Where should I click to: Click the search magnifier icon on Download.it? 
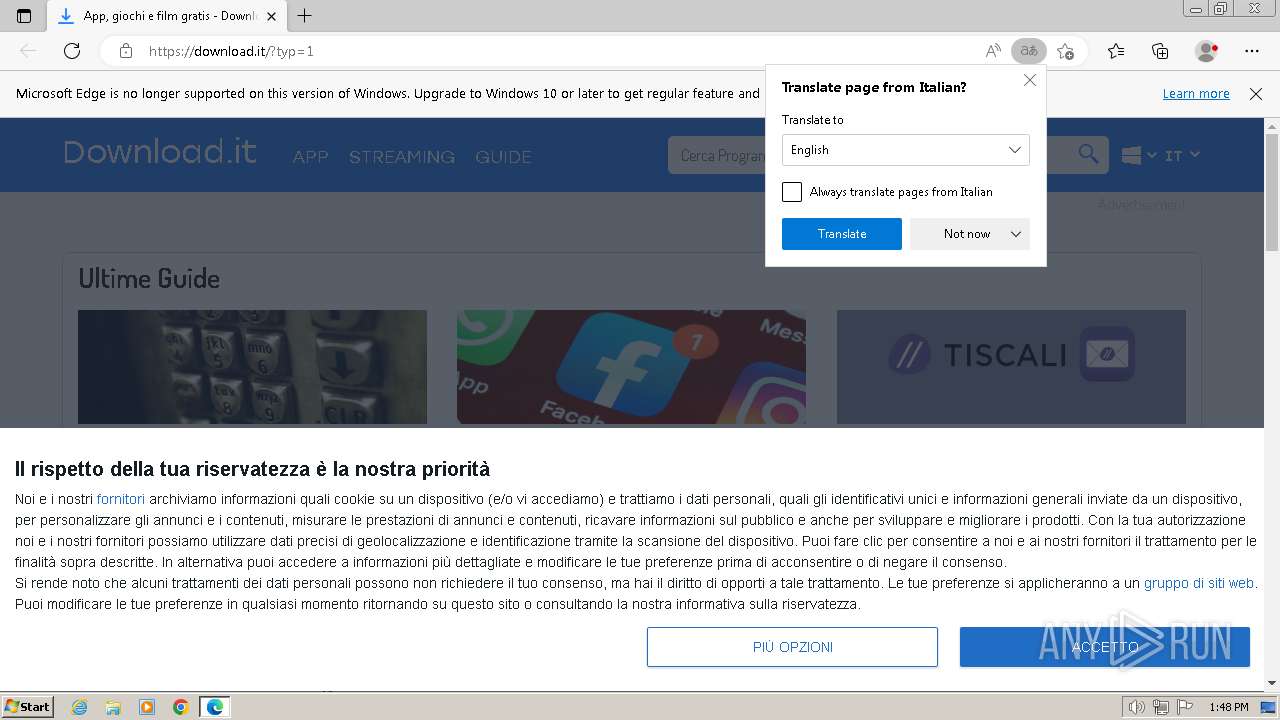click(1088, 154)
